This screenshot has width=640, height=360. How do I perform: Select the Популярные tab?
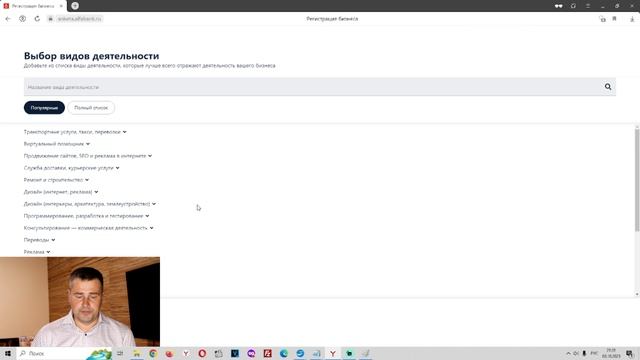(44, 108)
